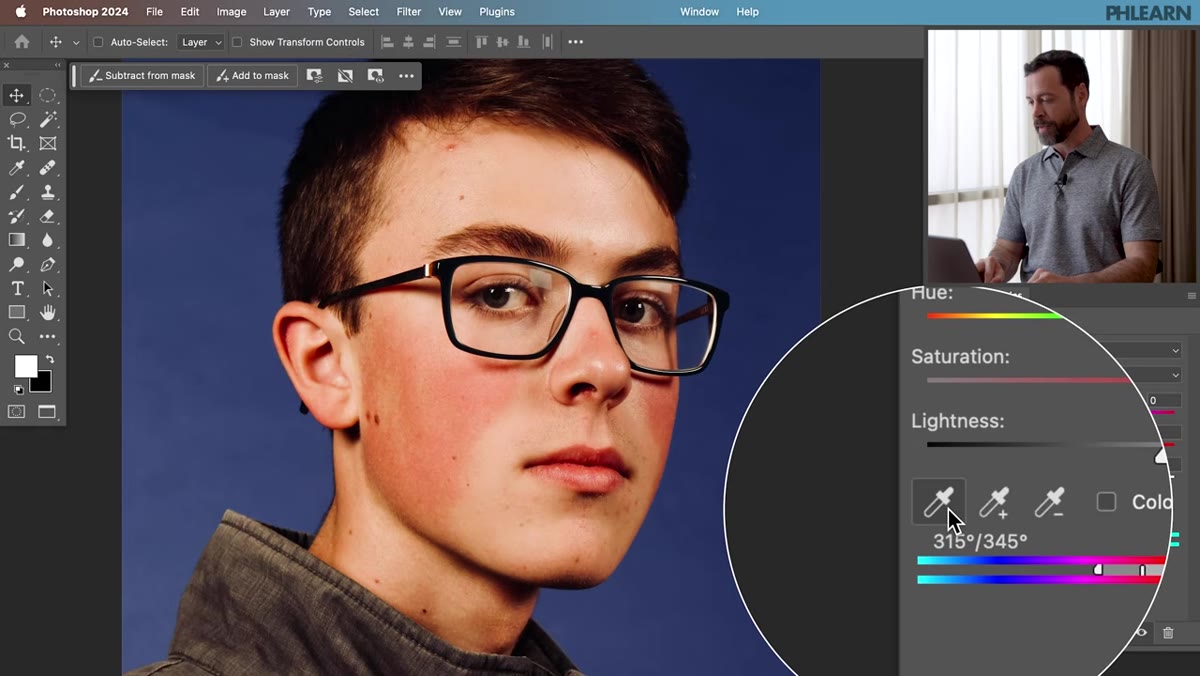Toggle Quick Mask mode
The image size is (1200, 676).
click(17, 411)
